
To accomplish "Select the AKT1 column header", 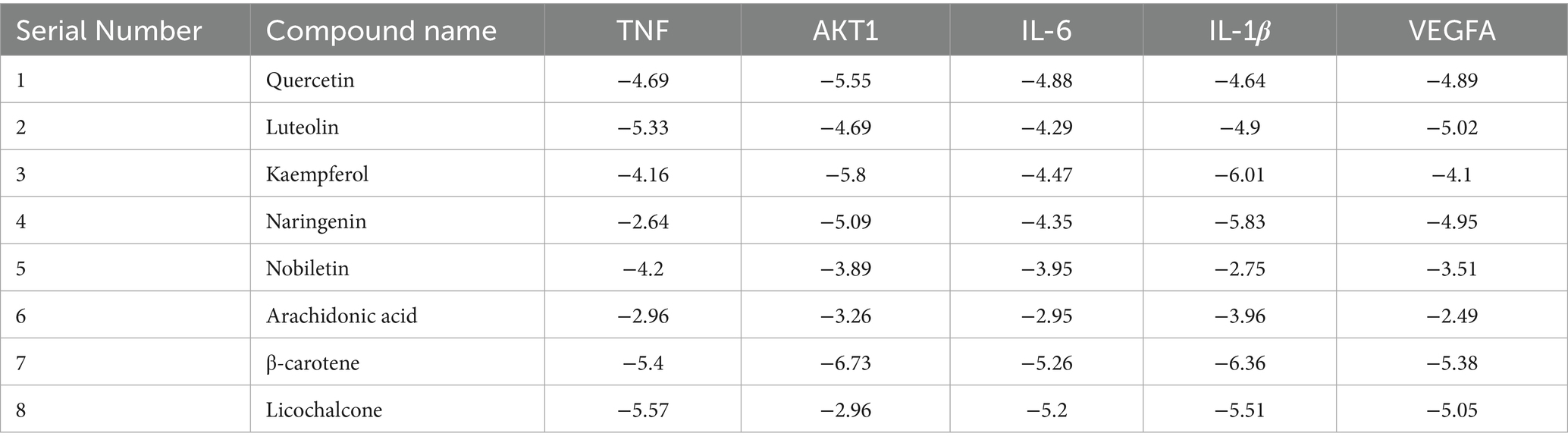I will 845,31.
